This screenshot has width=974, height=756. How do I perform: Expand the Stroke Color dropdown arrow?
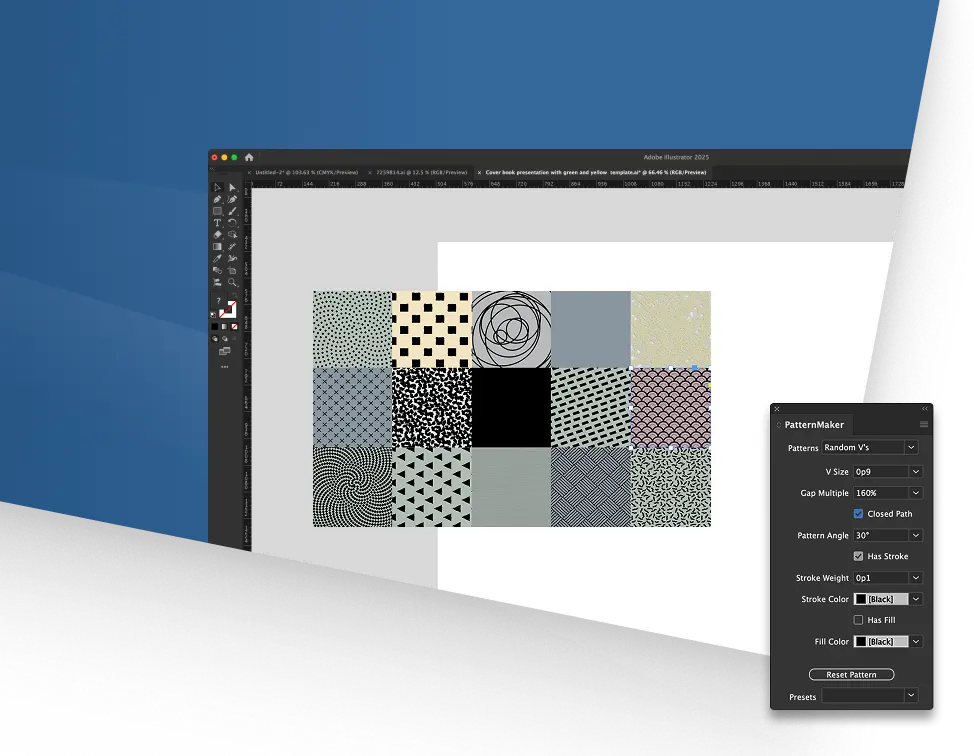(916, 599)
